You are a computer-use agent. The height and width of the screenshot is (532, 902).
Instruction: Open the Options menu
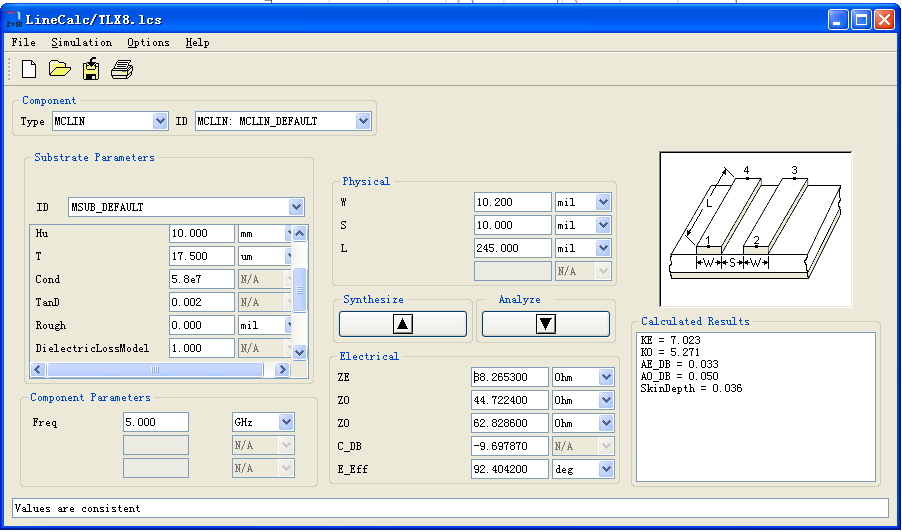coord(148,43)
